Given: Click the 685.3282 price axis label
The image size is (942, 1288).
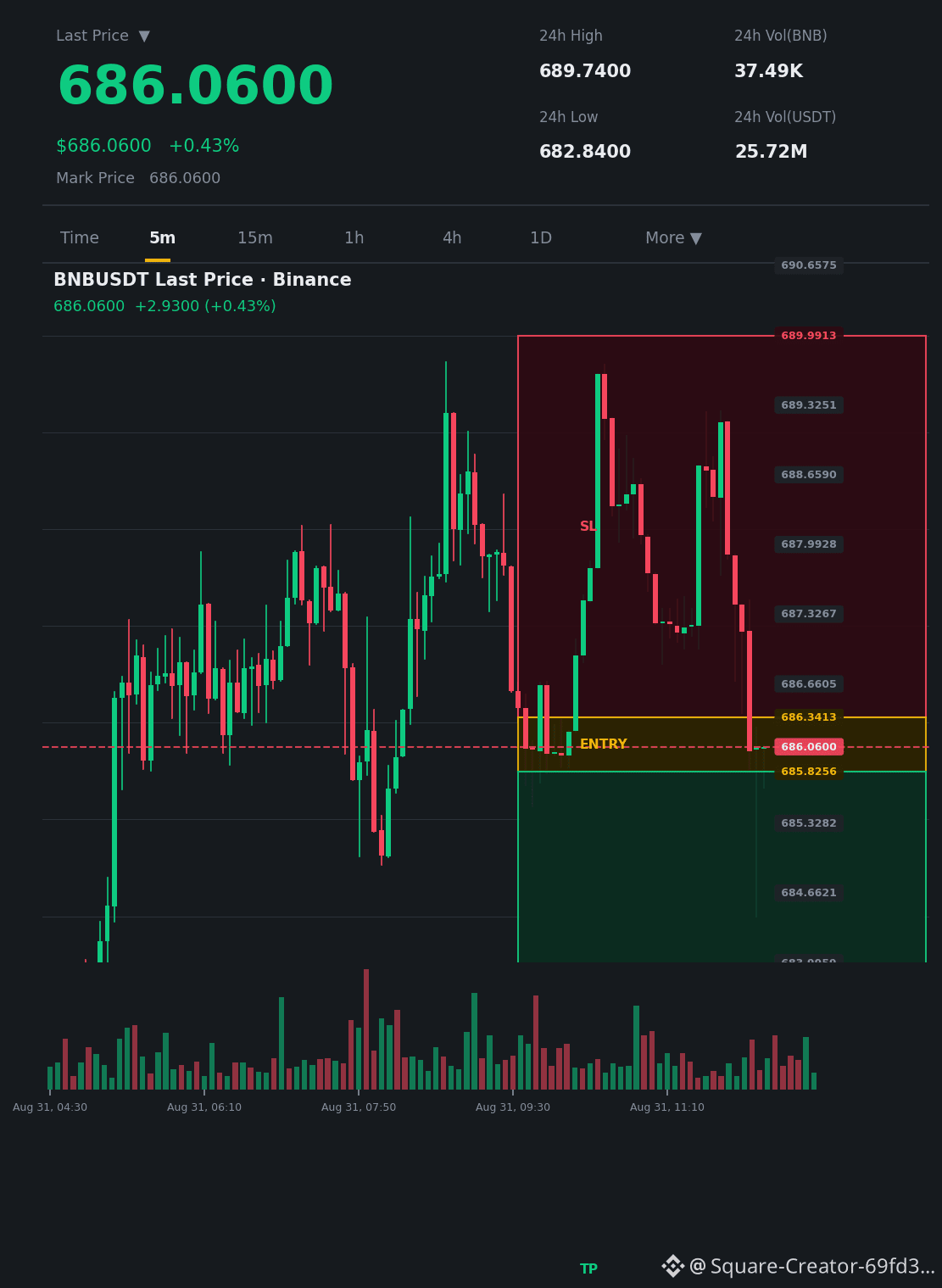Looking at the screenshot, I should point(809,823).
